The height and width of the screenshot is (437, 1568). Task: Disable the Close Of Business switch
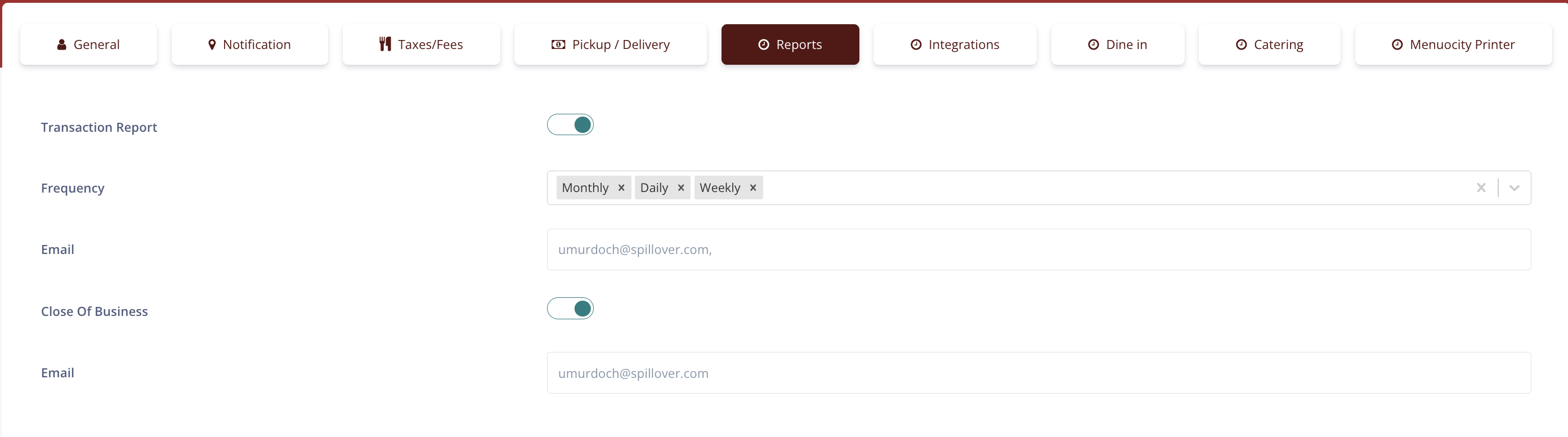point(570,309)
